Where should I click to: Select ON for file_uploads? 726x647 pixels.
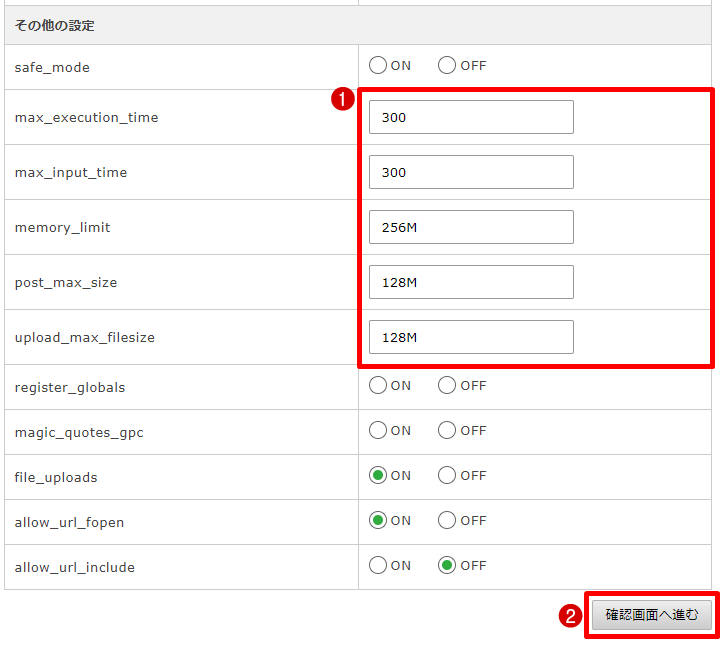(x=378, y=475)
